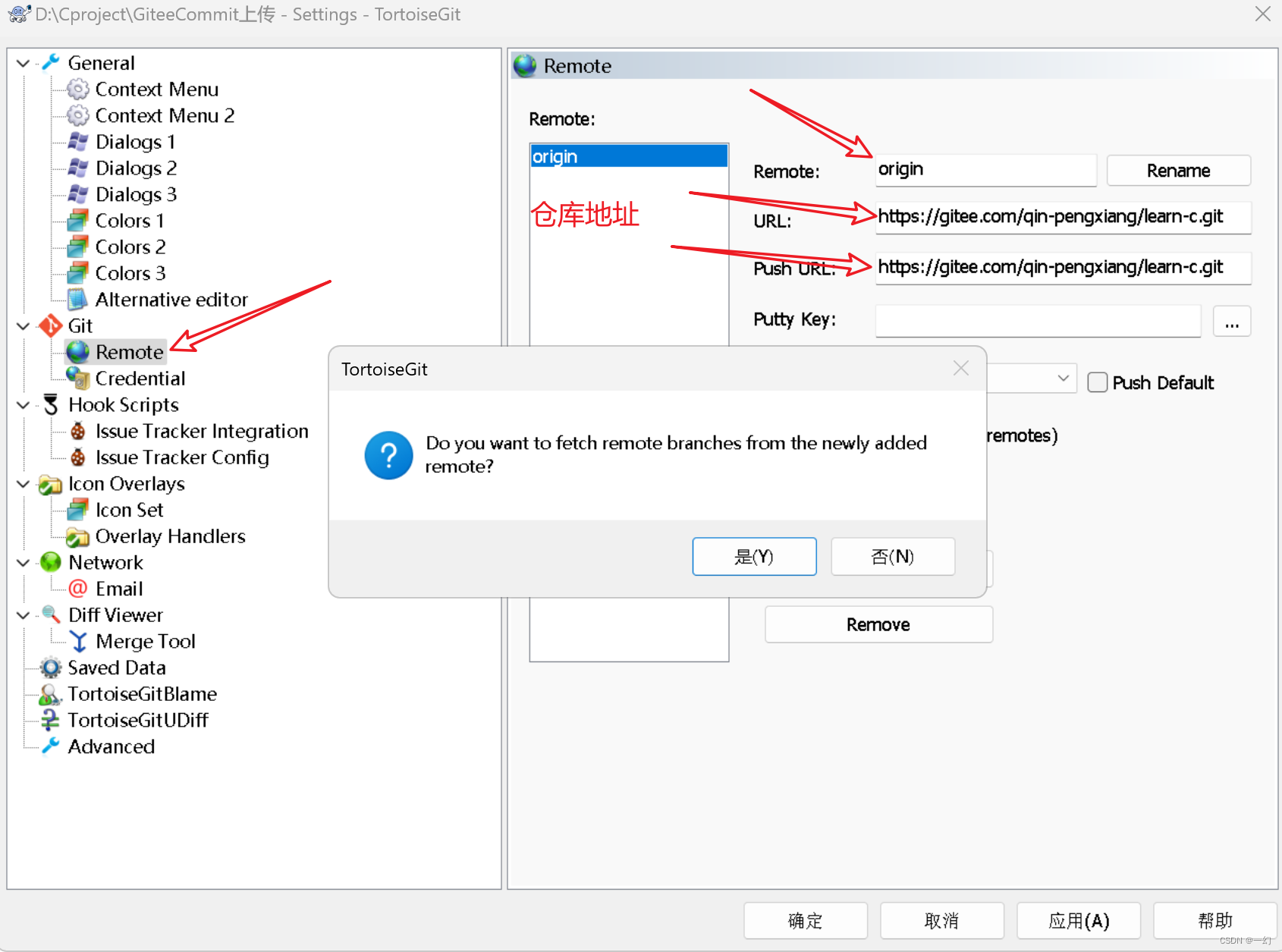Click the Overlay Handlers folder icon
The width and height of the screenshot is (1282, 952).
tap(77, 536)
